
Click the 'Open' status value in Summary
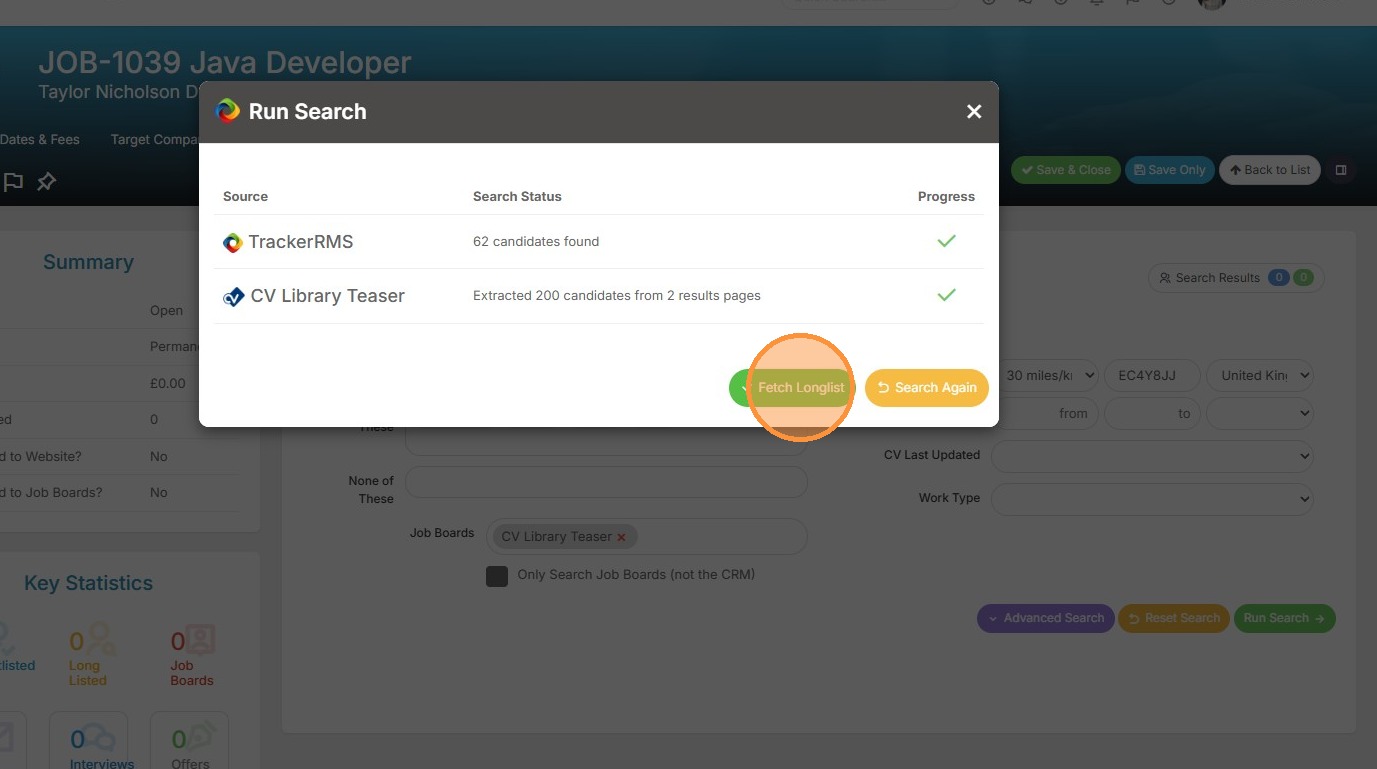[167, 310]
